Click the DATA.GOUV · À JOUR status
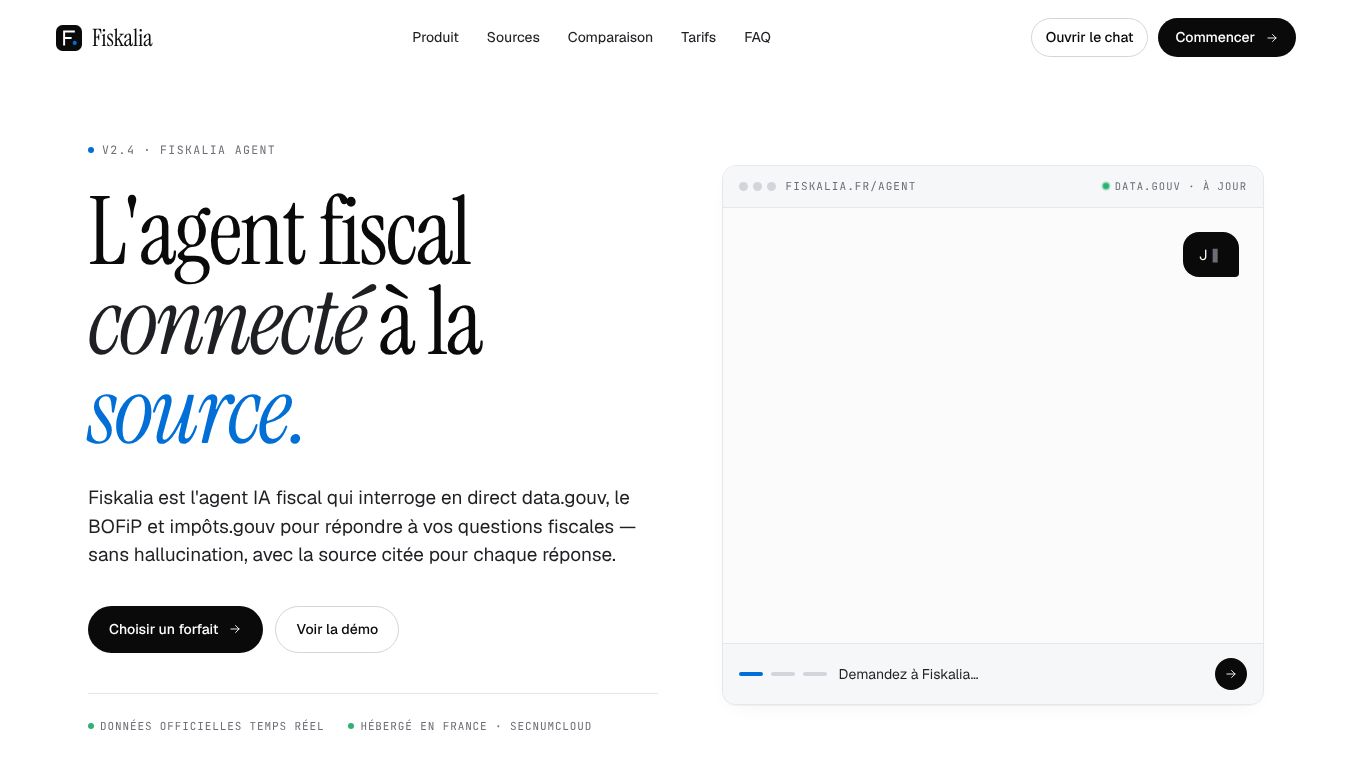The width and height of the screenshot is (1352, 760). (1174, 186)
